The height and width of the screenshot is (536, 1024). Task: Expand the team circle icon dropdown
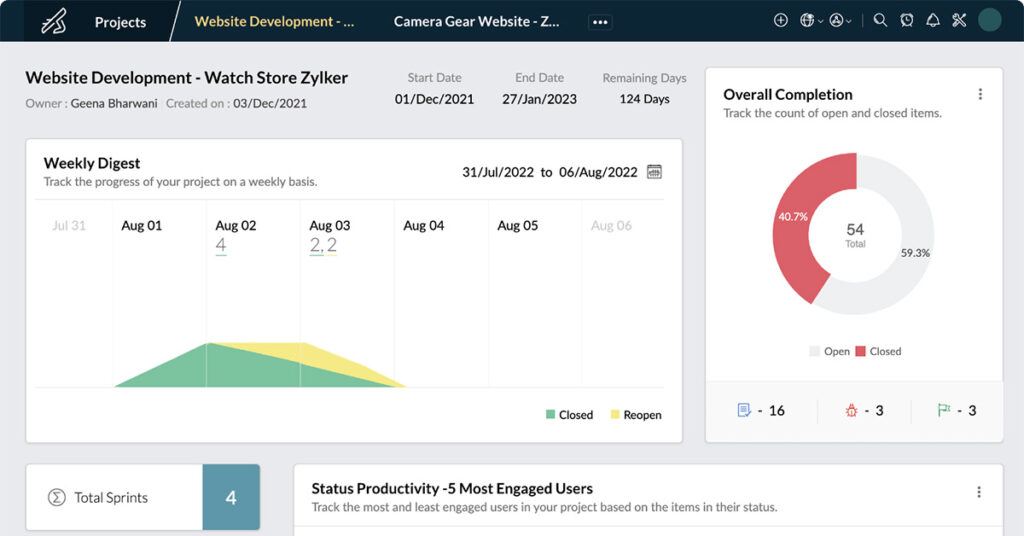840,21
